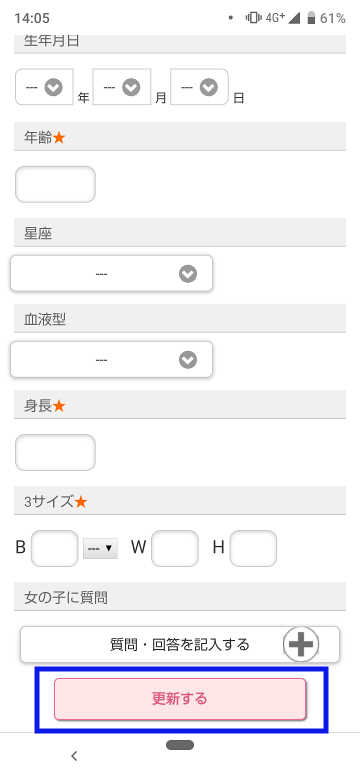Tap the Android back arrow
This screenshot has height=780, width=360.
click(x=74, y=756)
